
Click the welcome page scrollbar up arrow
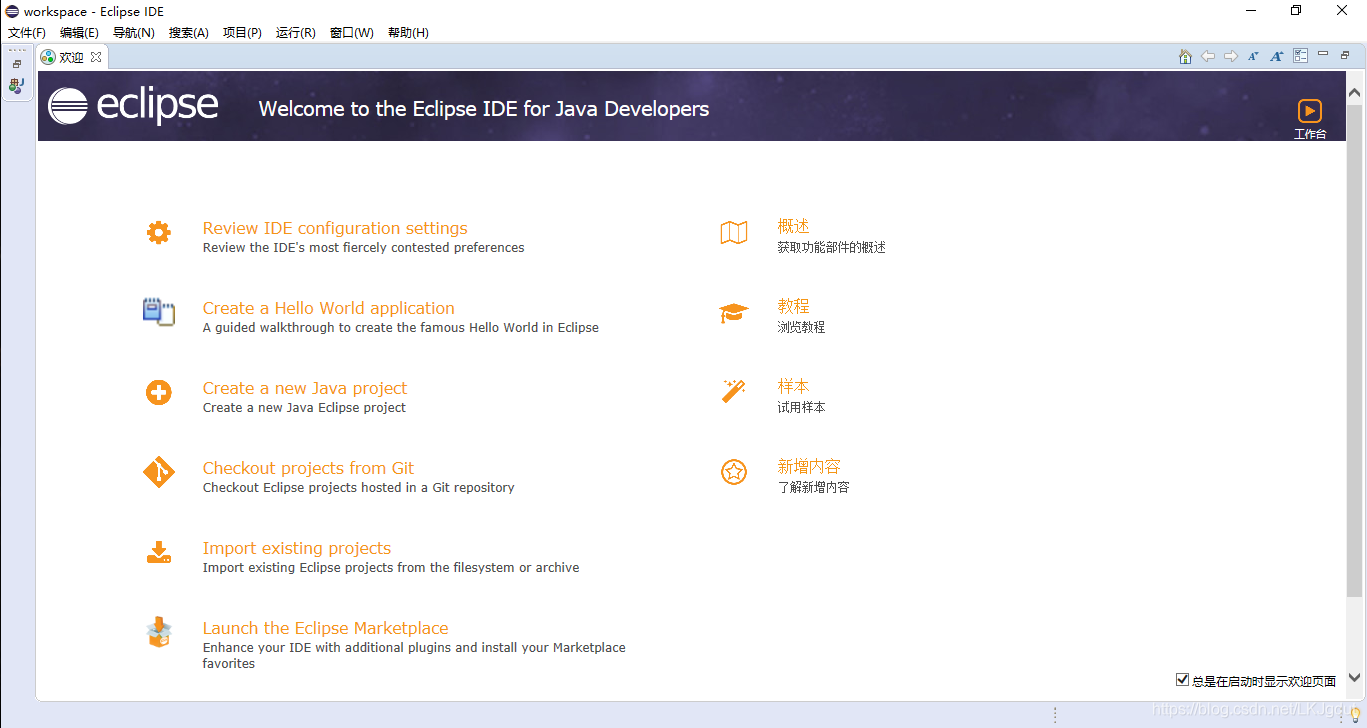pyautogui.click(x=1355, y=93)
